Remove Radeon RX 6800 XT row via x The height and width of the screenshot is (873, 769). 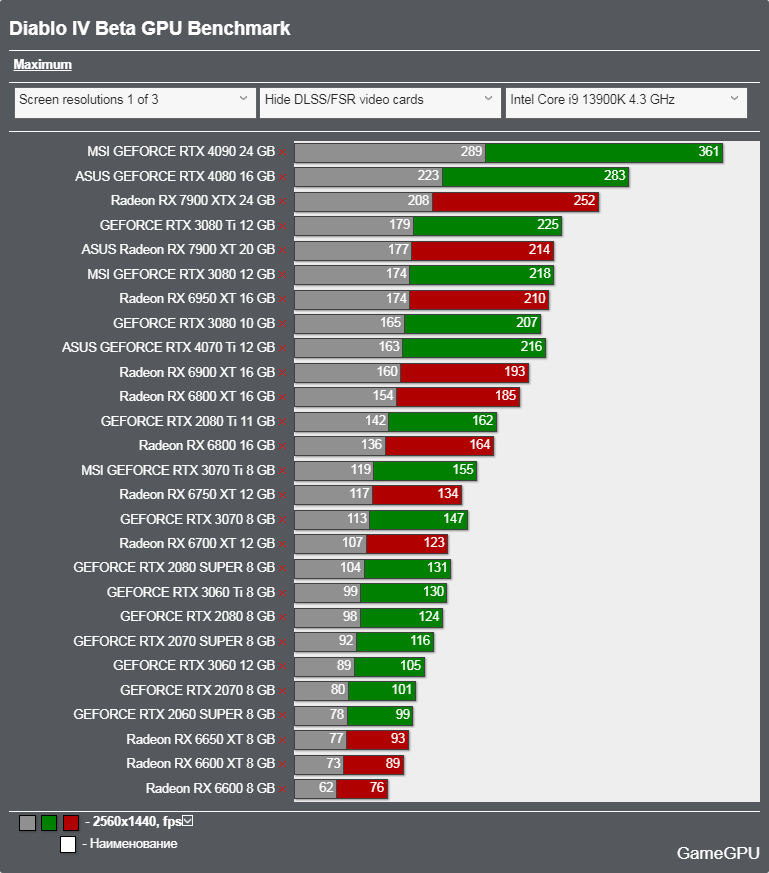(283, 397)
